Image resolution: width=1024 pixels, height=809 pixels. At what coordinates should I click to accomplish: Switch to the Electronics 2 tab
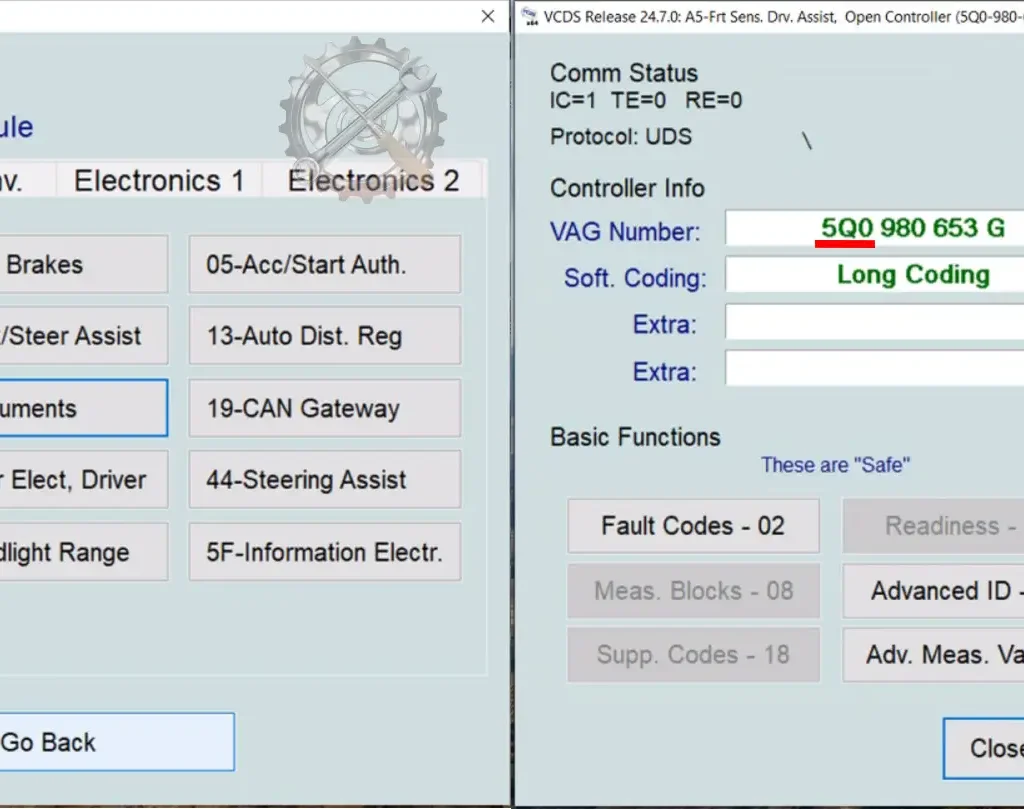(373, 181)
